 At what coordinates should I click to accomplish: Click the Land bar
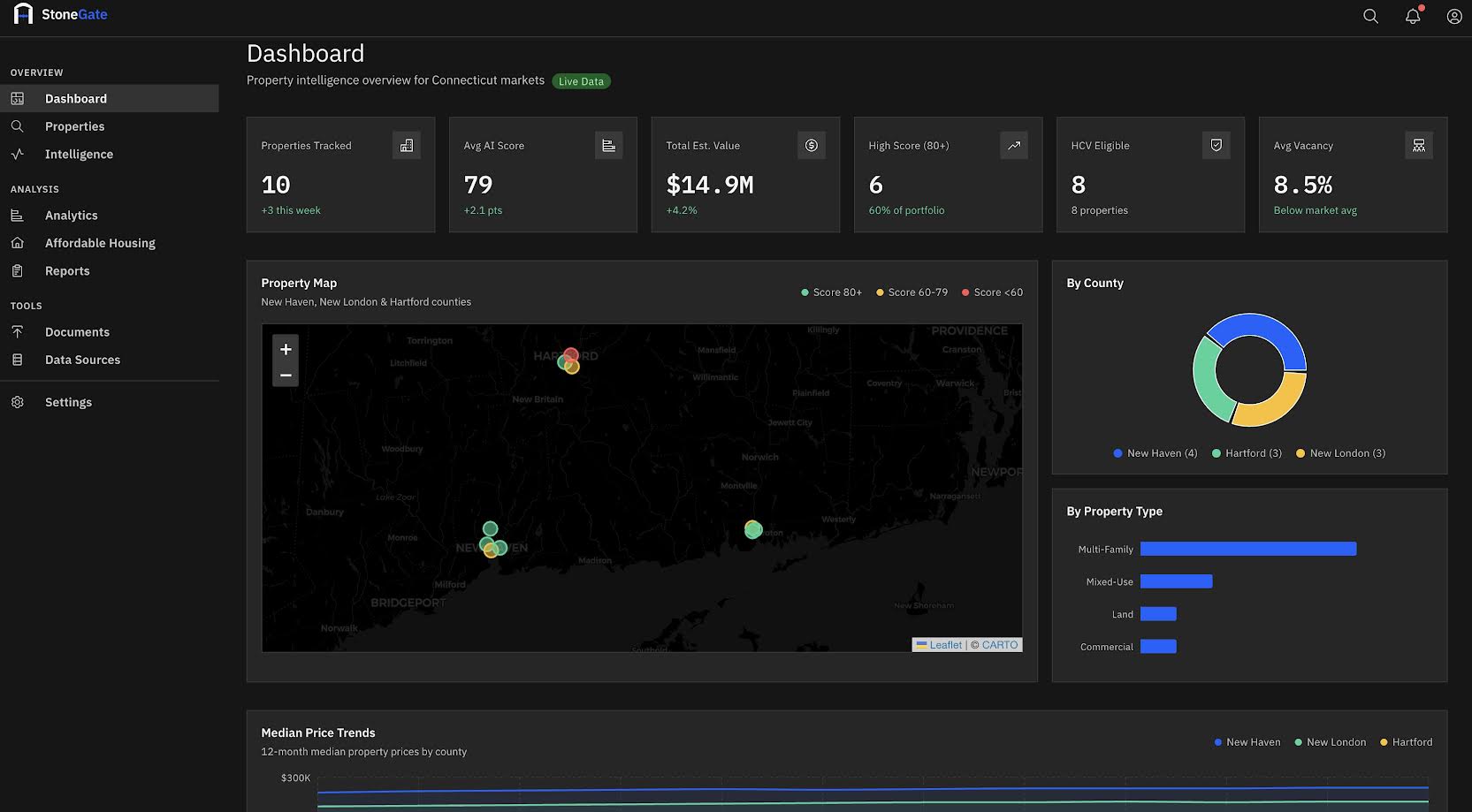pyautogui.click(x=1158, y=614)
